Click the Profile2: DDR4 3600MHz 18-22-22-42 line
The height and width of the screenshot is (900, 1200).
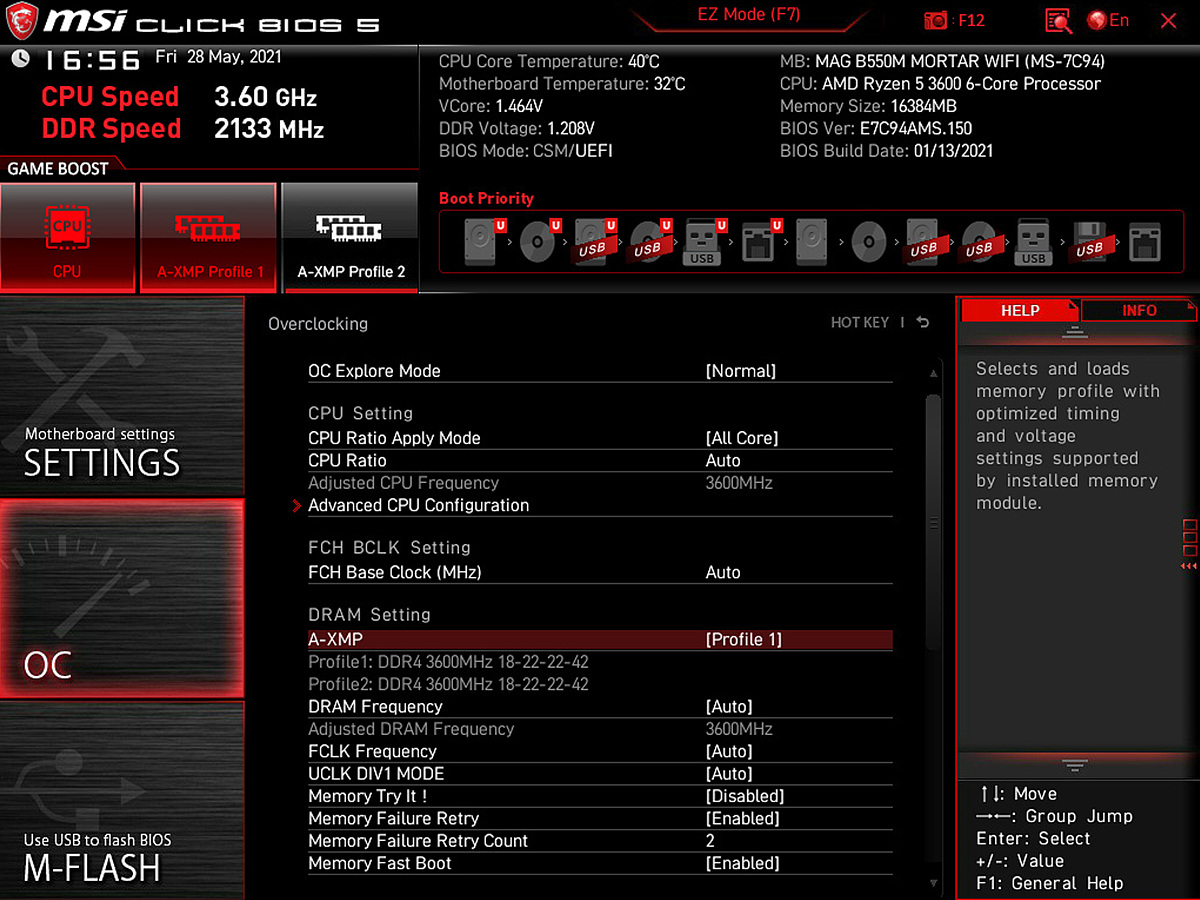point(448,684)
